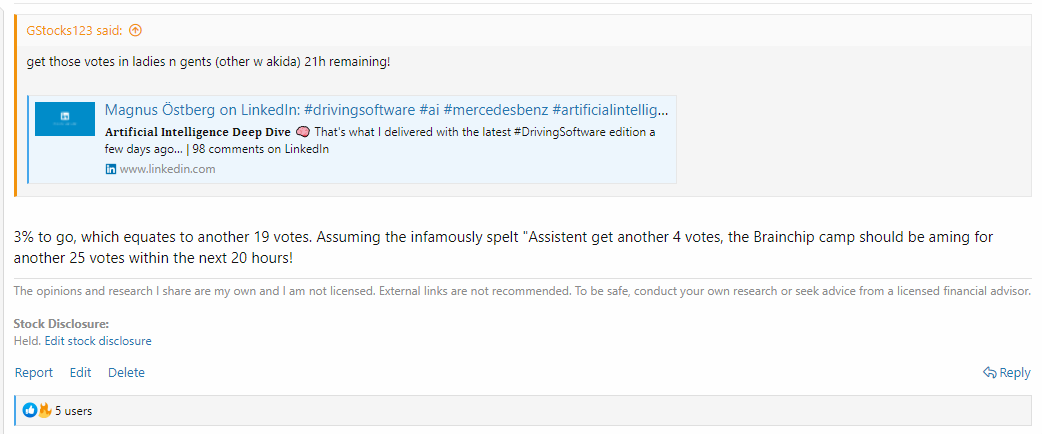Edit this post
Screen dimensions: 1042x434
80,373
